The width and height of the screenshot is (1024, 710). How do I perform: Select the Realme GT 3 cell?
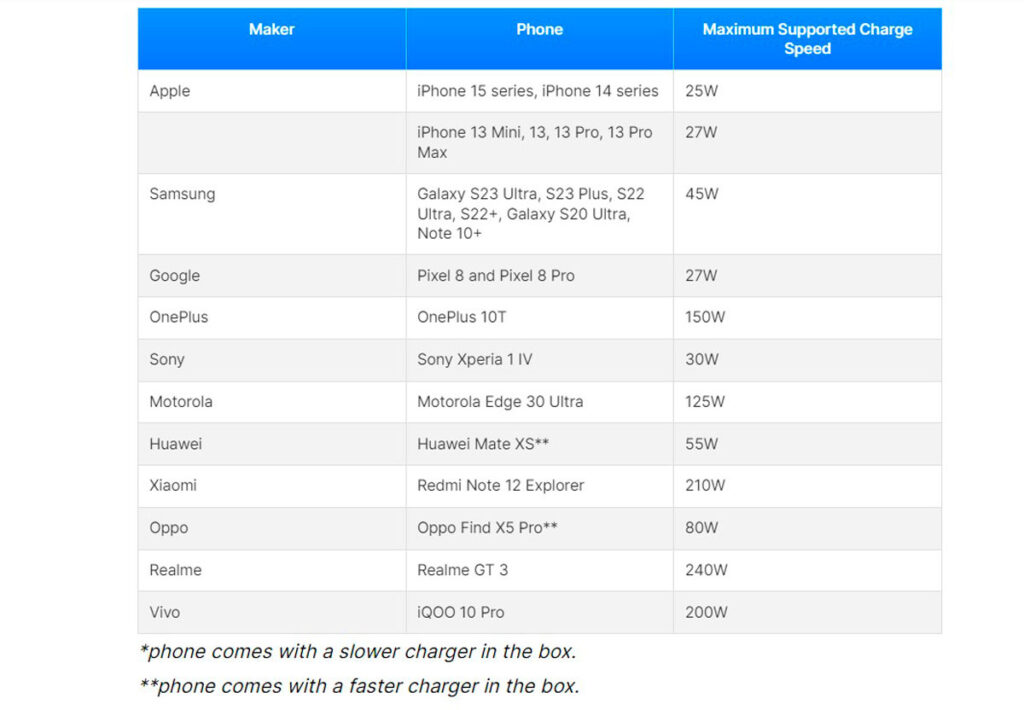tap(463, 570)
